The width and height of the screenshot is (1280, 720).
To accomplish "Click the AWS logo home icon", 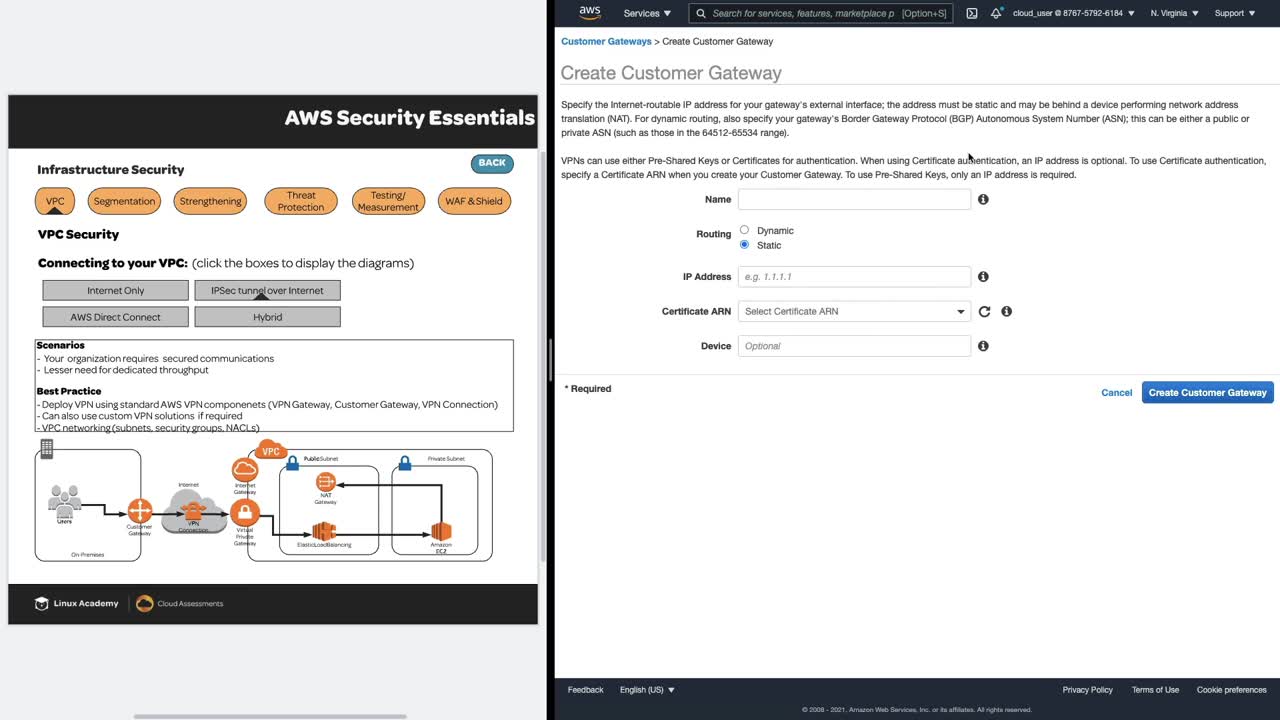I will pos(590,13).
